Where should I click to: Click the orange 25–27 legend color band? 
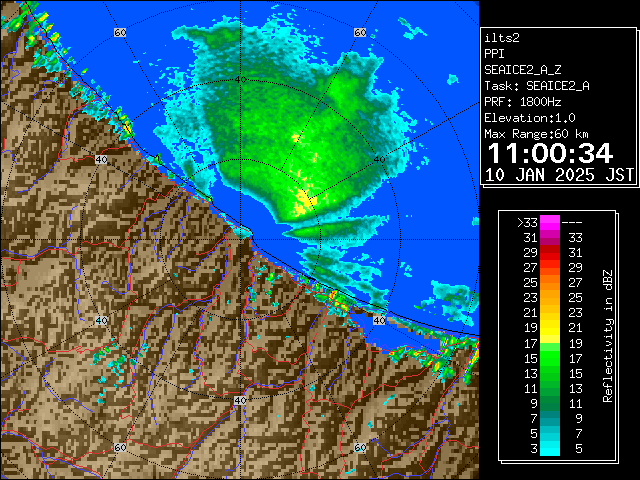click(550, 283)
